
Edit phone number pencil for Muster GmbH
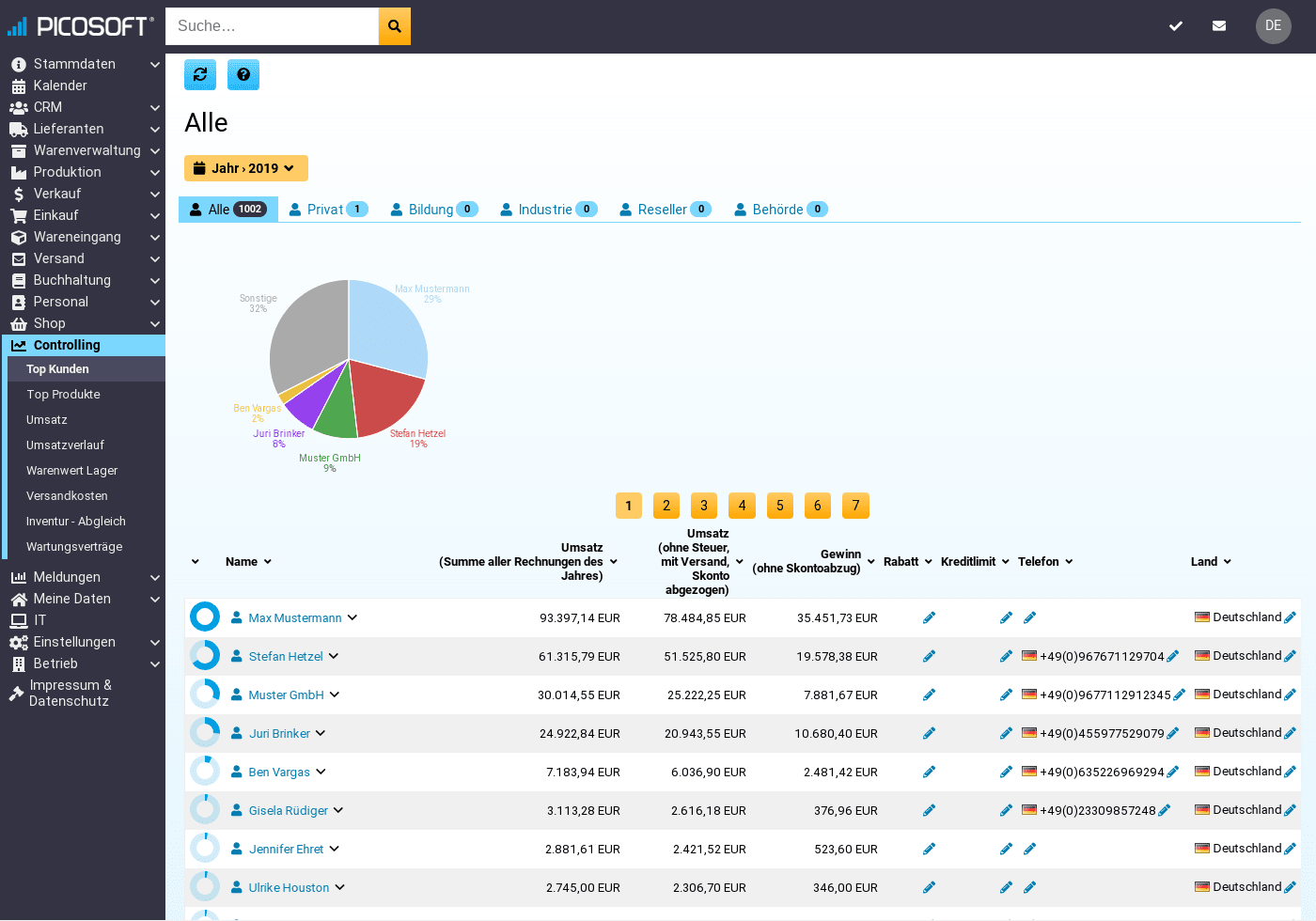pos(1179,695)
